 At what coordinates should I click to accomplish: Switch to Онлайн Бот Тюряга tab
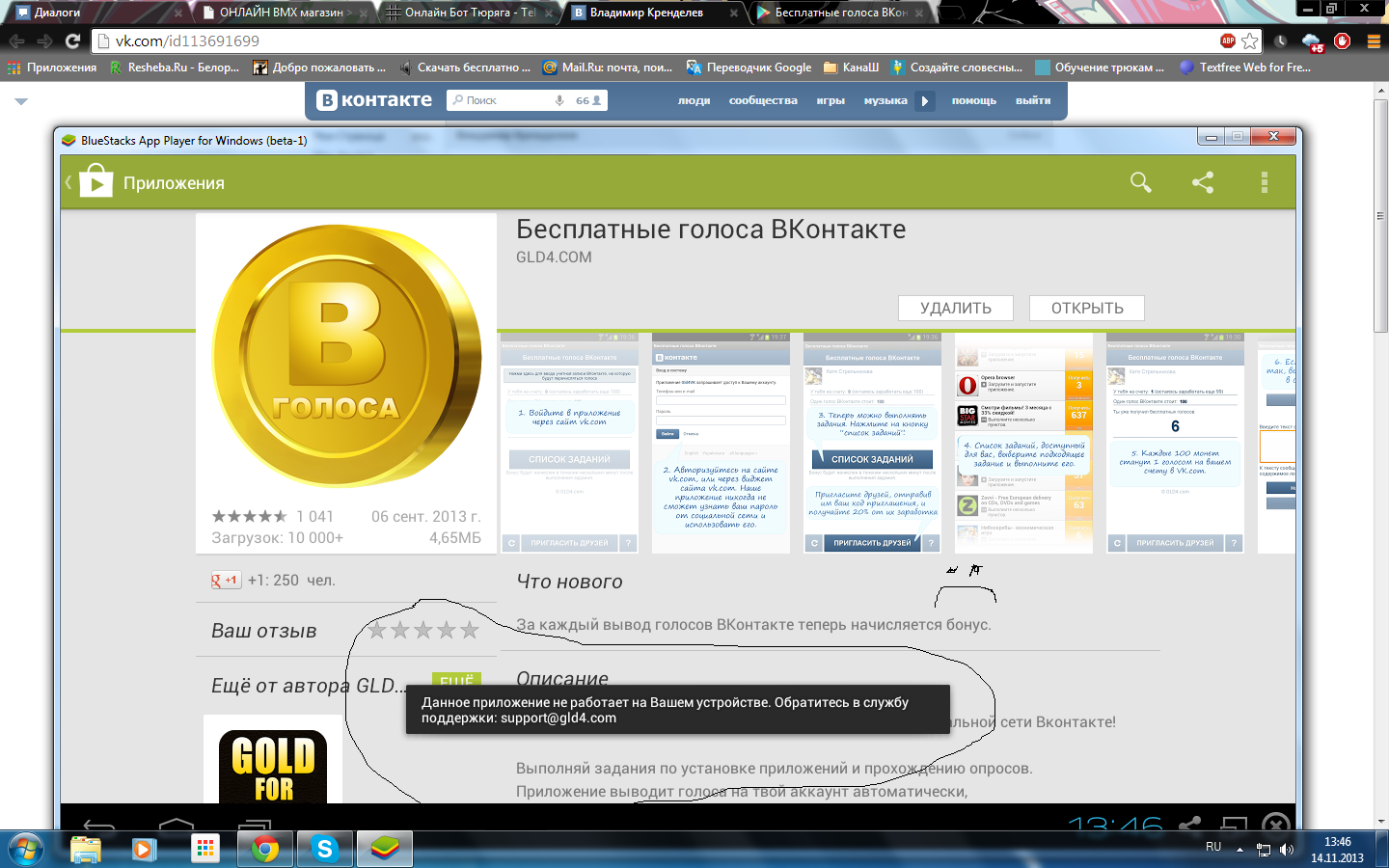pos(469,13)
